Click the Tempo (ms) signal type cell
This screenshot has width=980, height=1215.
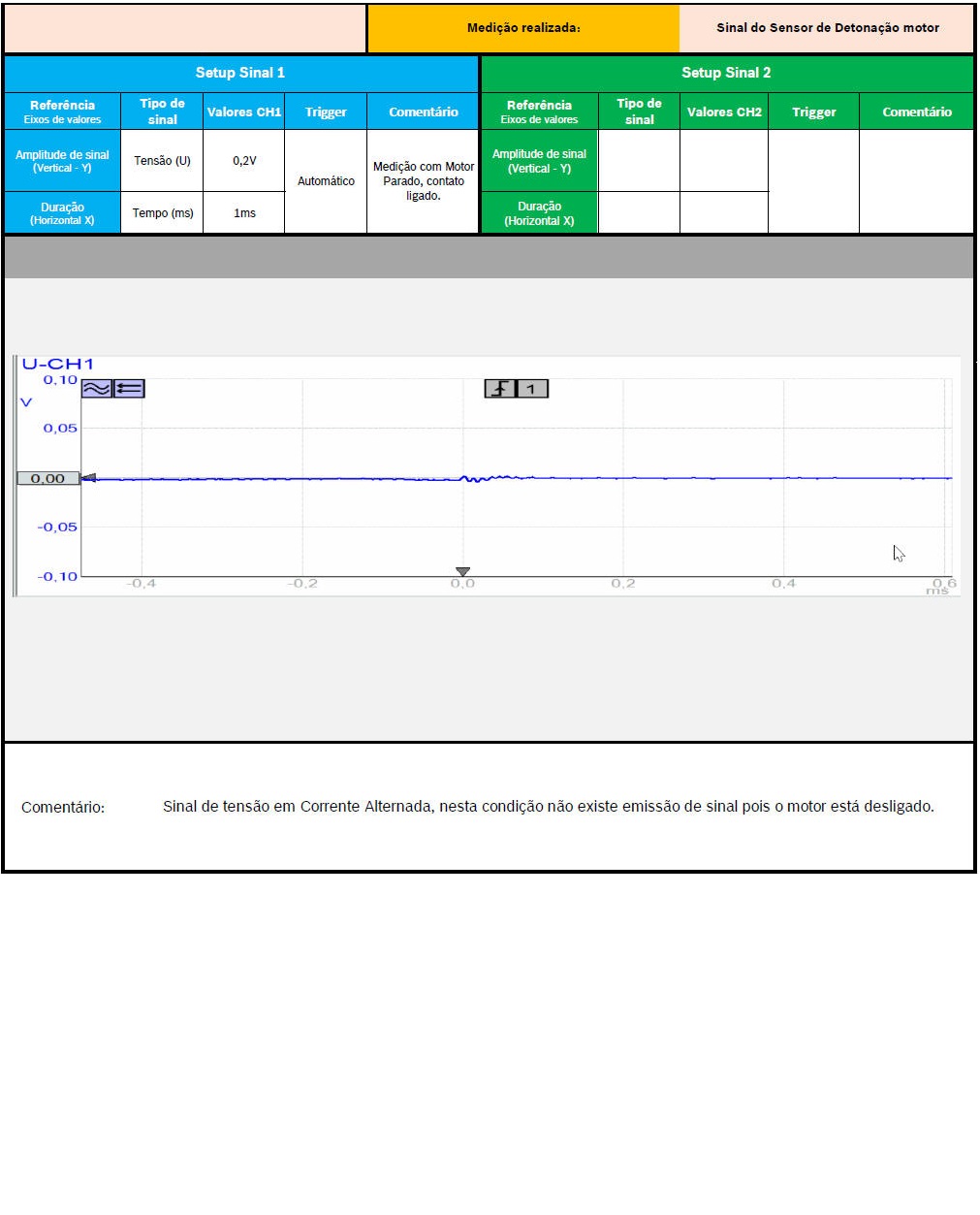pos(162,213)
